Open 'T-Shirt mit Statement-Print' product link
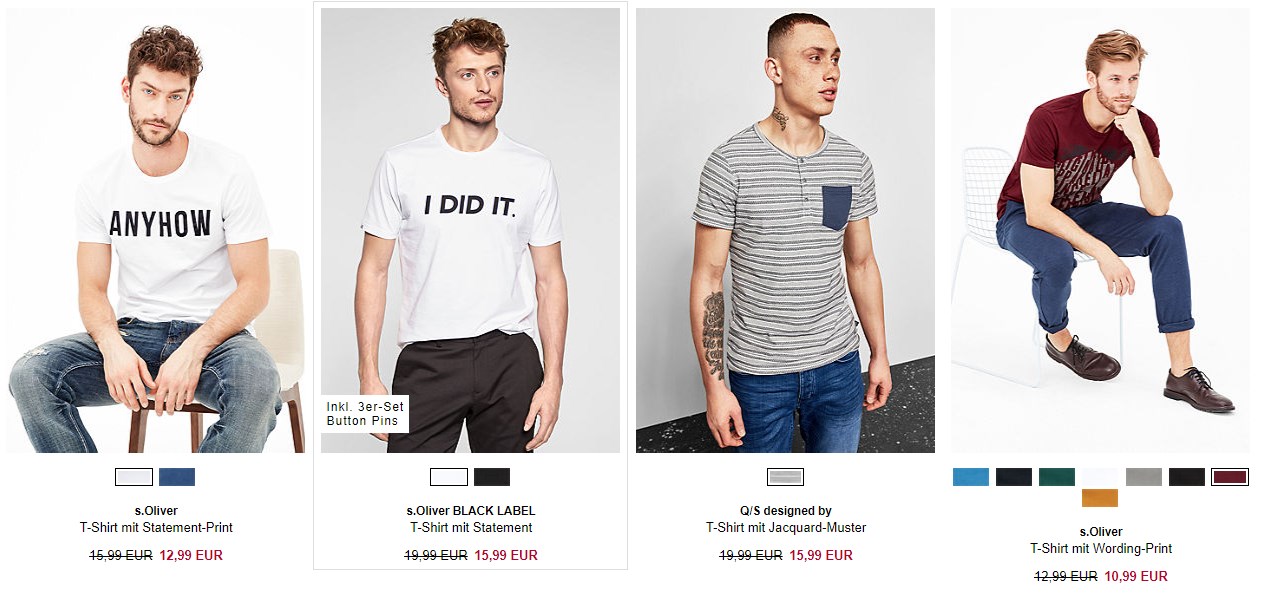Viewport: 1266px width, 603px height. (156, 527)
